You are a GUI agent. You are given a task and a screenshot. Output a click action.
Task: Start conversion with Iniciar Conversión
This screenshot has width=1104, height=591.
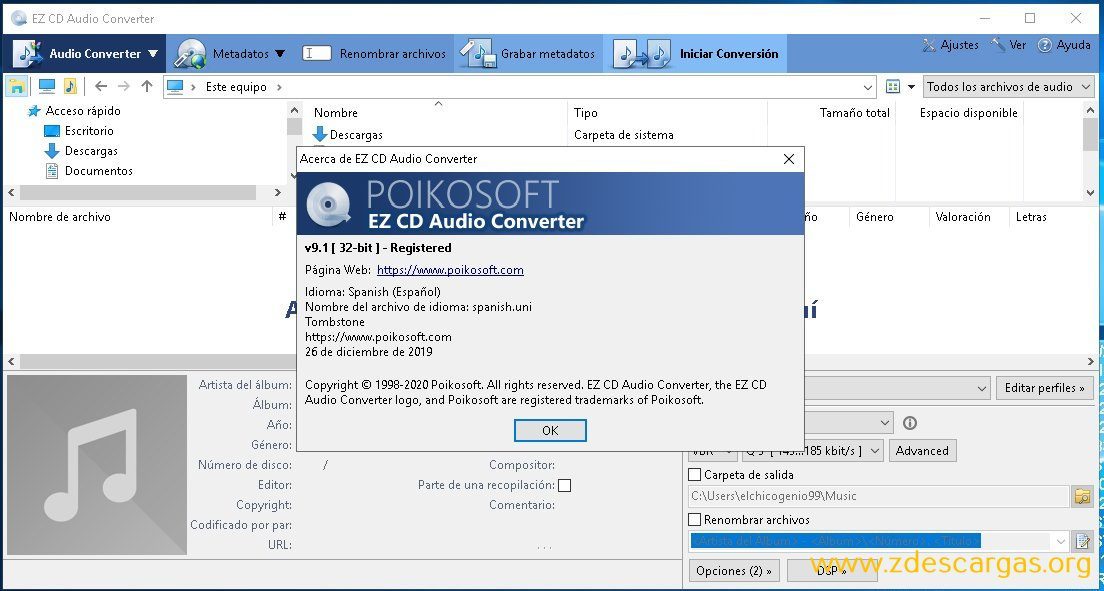(696, 54)
